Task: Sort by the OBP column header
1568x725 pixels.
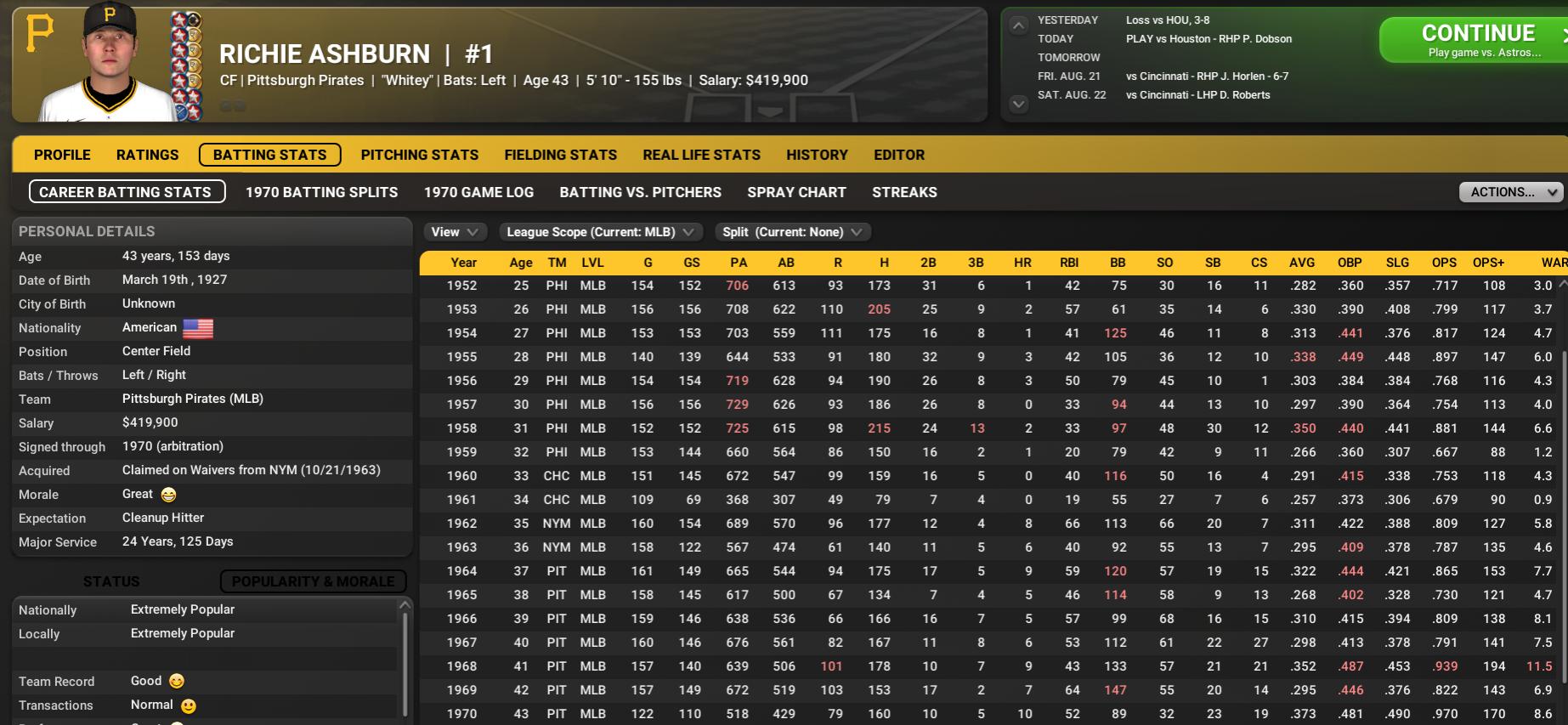Action: 1350,263
